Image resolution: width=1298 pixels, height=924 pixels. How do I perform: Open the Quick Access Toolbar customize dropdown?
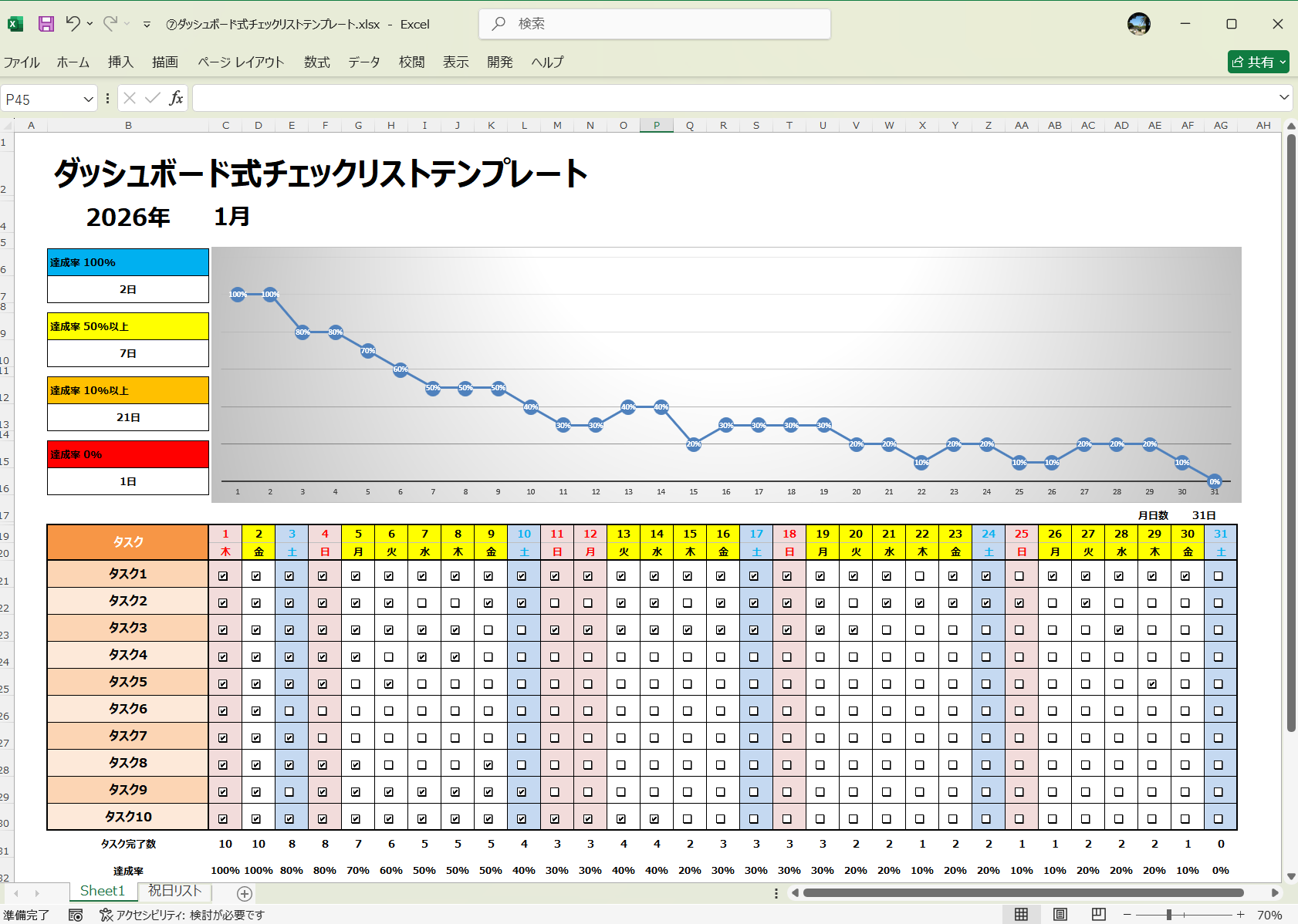pos(146,24)
